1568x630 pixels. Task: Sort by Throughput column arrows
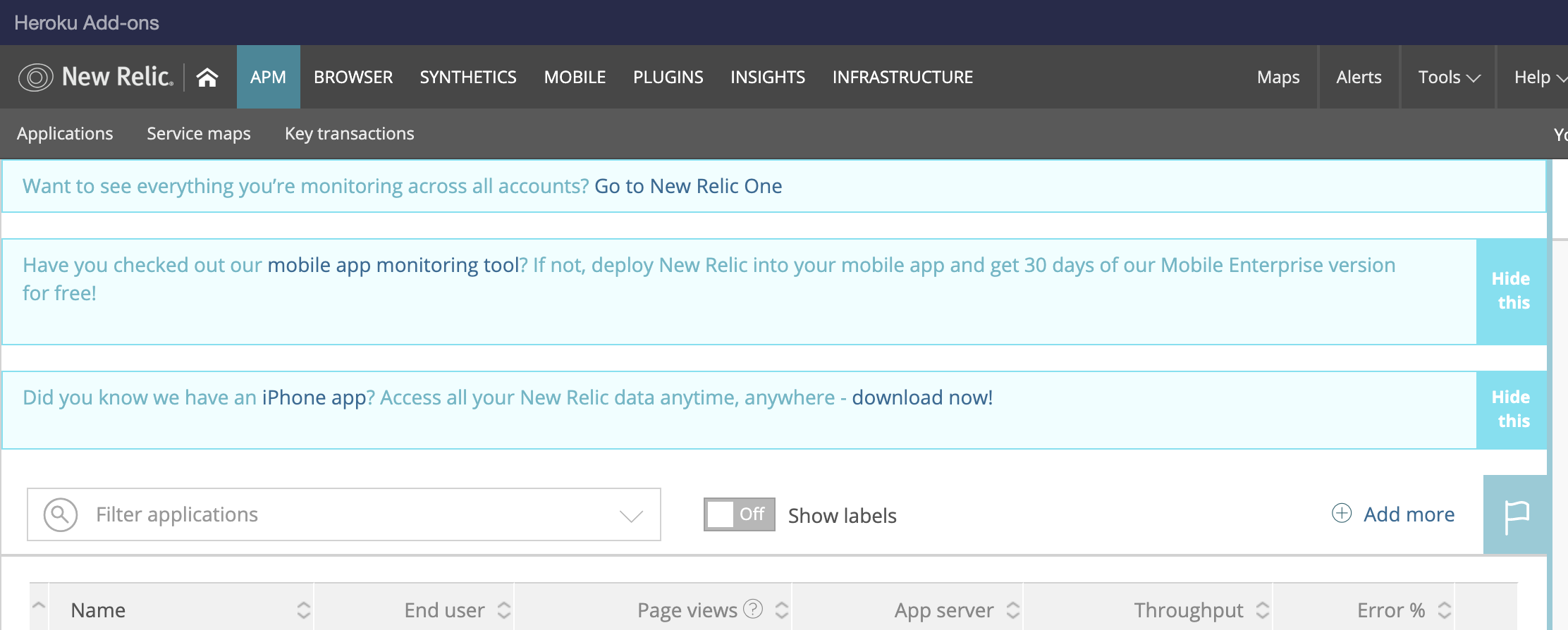pyautogui.click(x=1263, y=610)
